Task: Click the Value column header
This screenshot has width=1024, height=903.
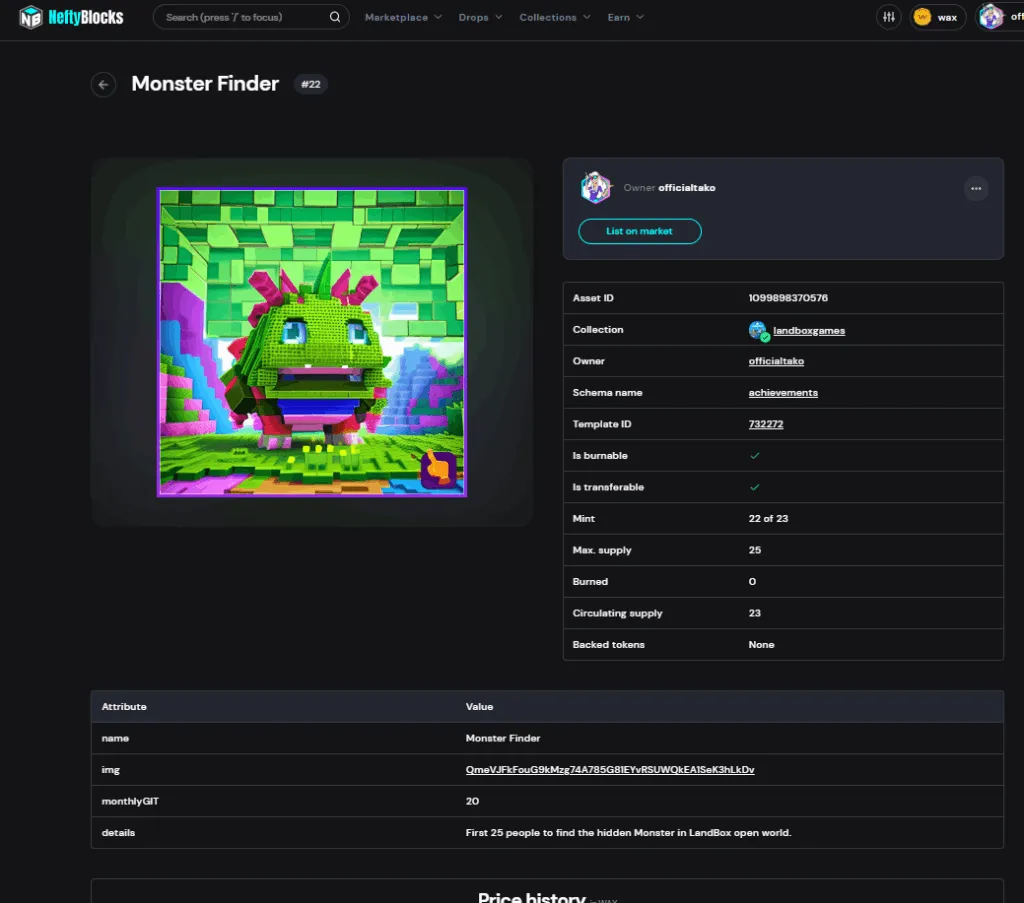Action: 479,706
